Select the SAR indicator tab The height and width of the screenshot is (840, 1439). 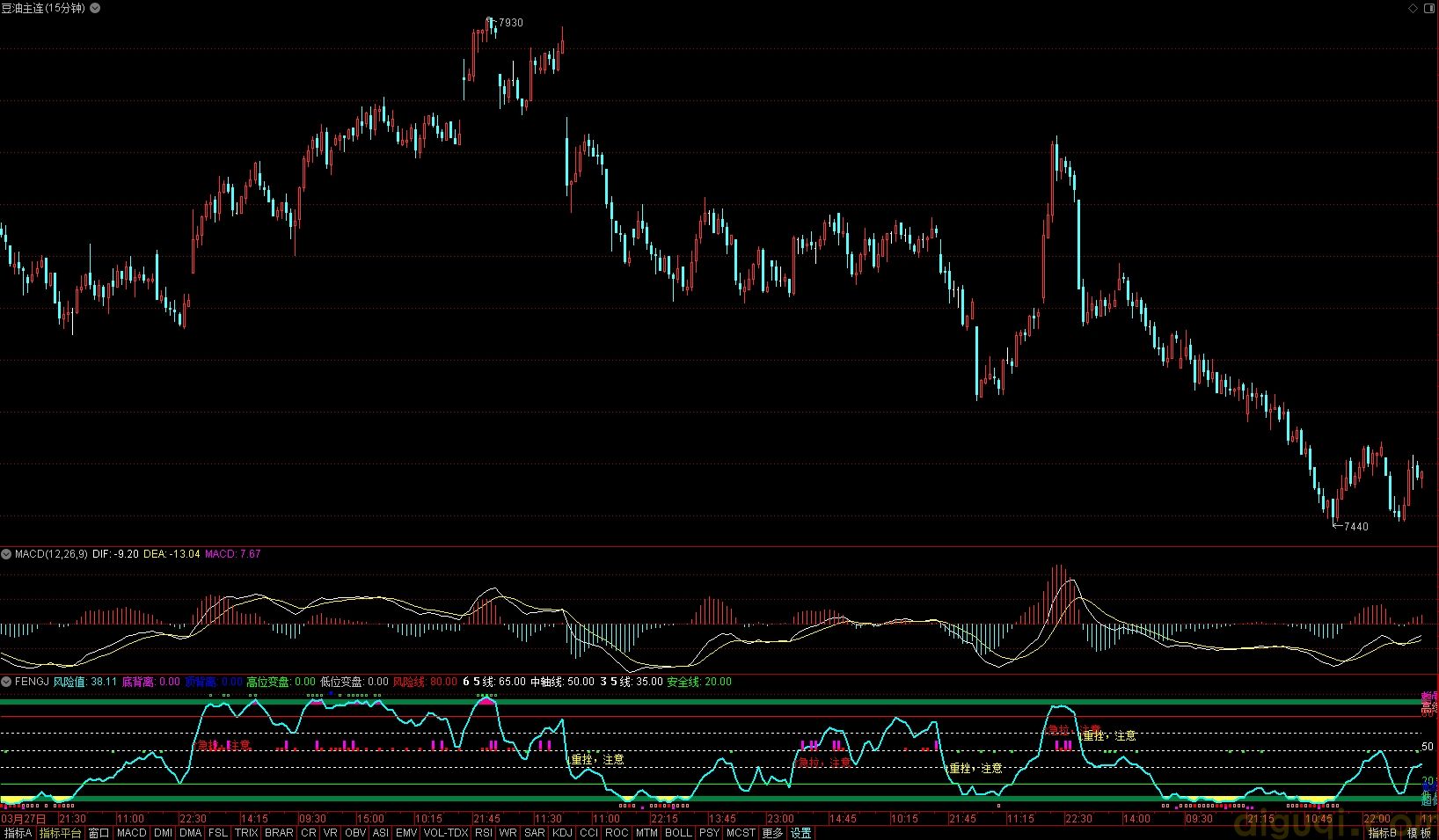pos(535,833)
